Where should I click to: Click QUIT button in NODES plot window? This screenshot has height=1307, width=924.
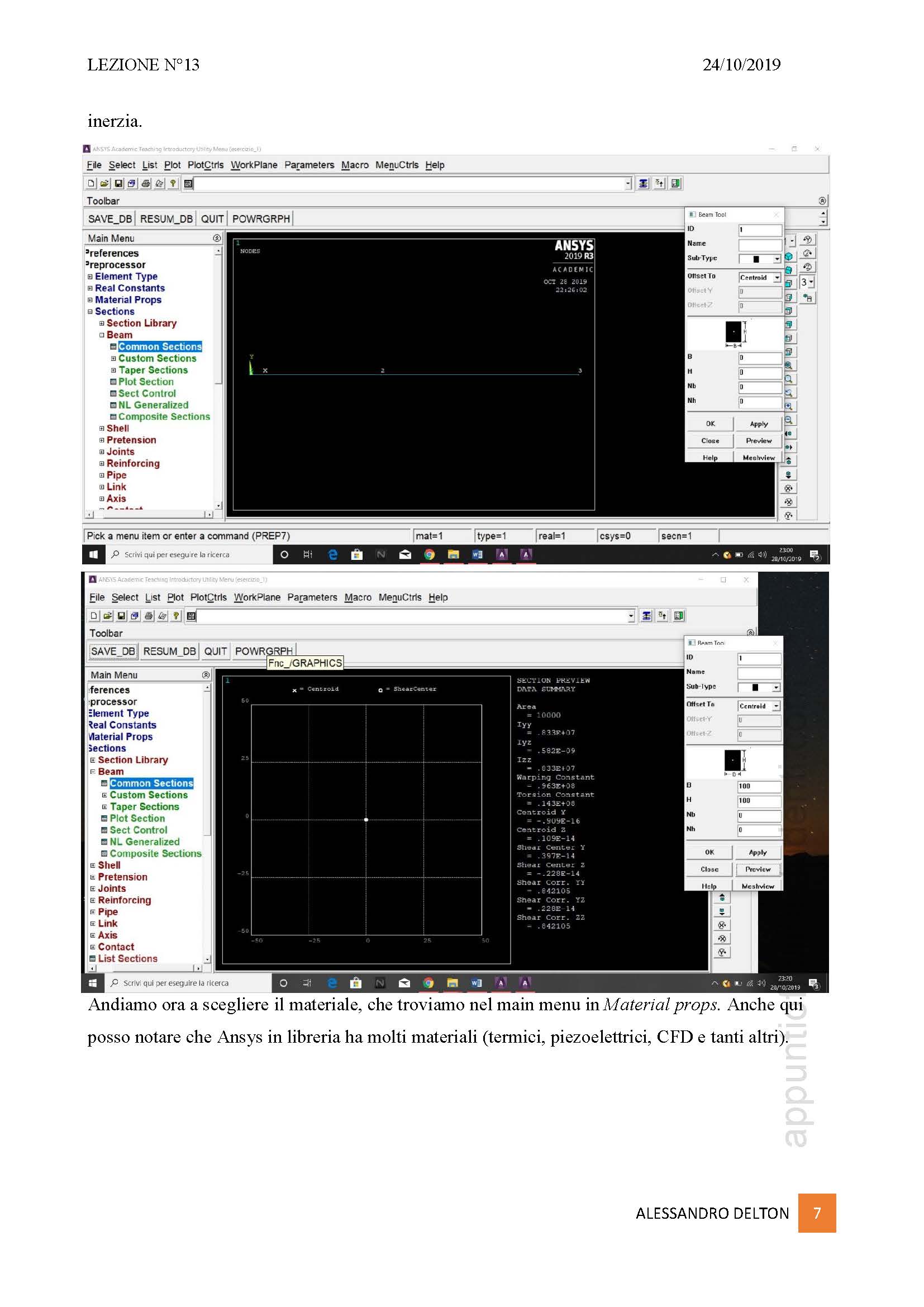212,219
